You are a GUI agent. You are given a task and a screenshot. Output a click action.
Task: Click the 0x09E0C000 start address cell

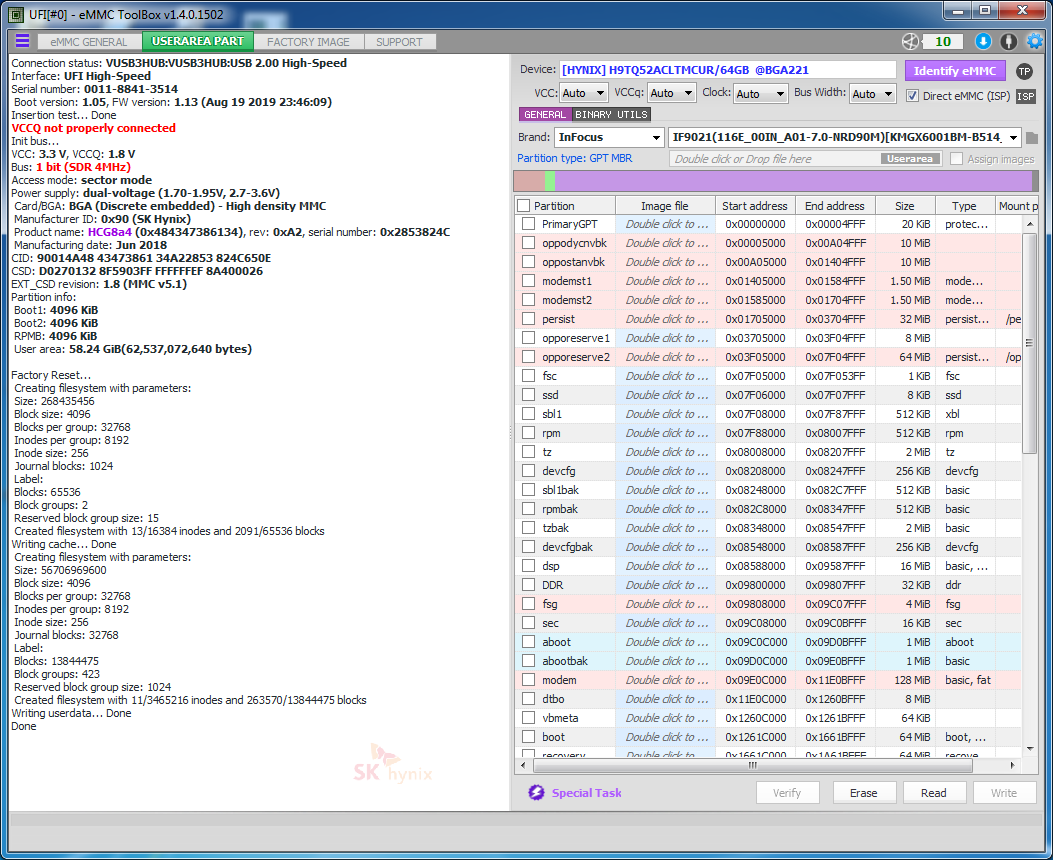(x=756, y=680)
